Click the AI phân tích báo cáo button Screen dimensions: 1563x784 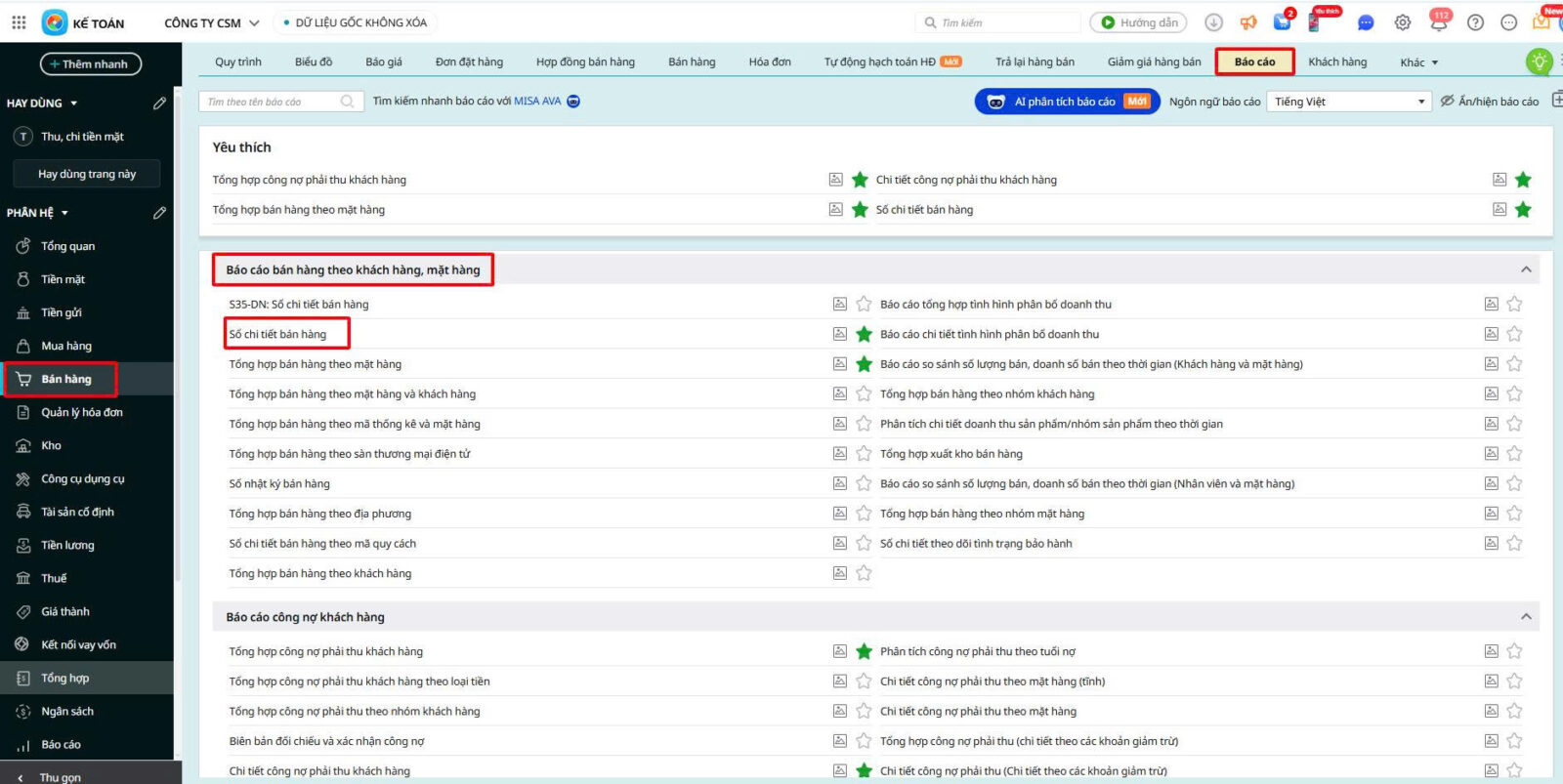point(1066,102)
